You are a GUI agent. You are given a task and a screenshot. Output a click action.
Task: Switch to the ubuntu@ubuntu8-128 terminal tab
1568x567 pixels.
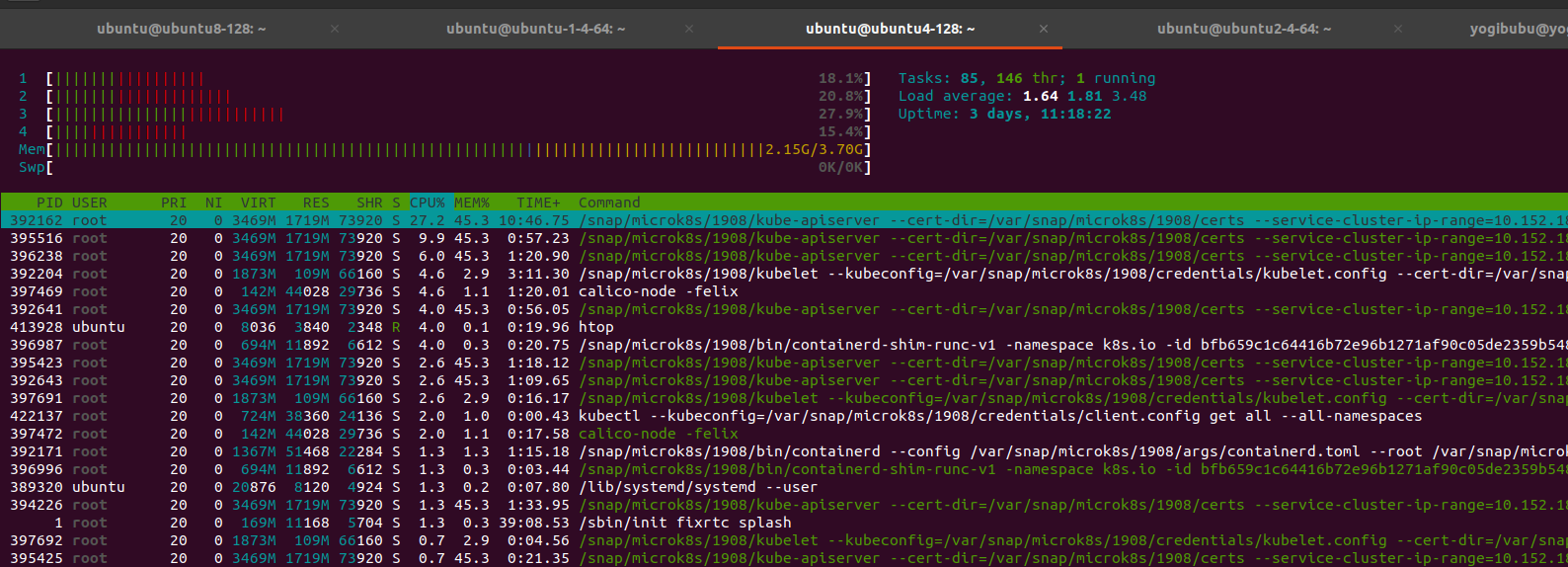(x=182, y=29)
